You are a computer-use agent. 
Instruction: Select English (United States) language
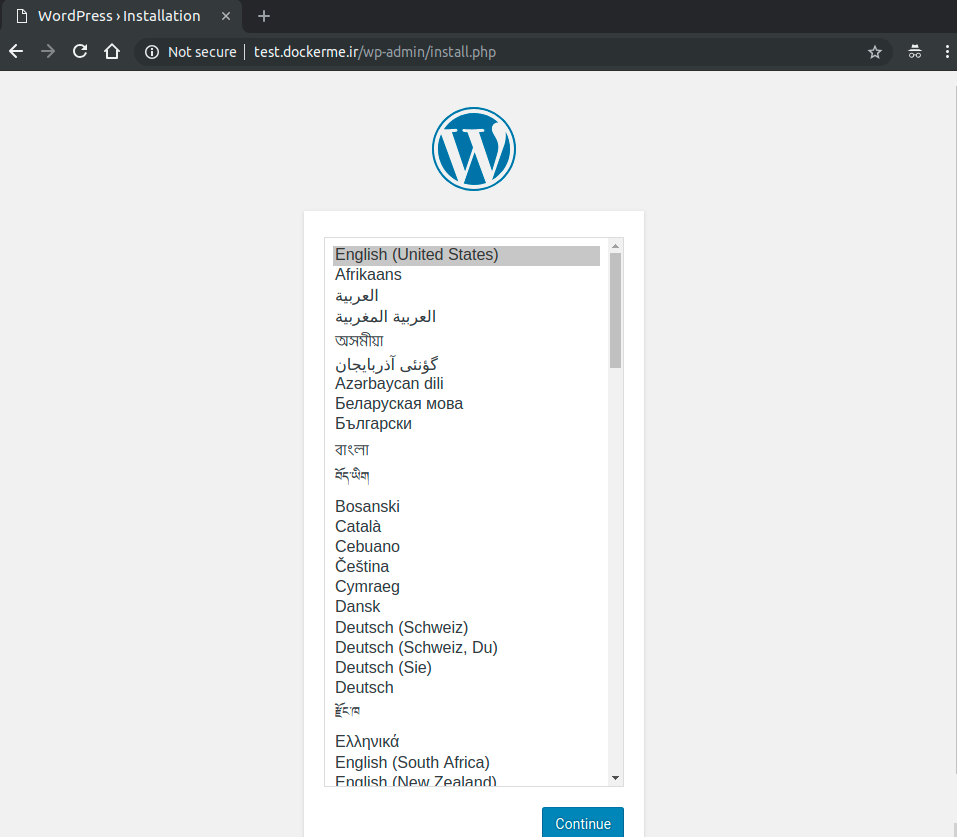pos(466,255)
